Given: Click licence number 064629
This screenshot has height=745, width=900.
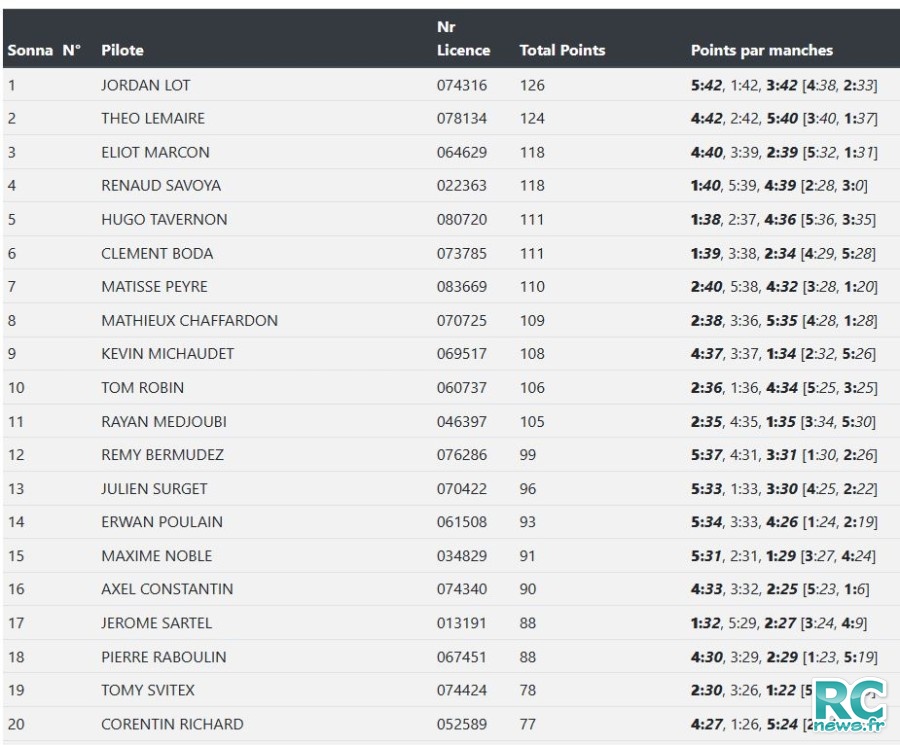Looking at the screenshot, I should coord(462,152).
